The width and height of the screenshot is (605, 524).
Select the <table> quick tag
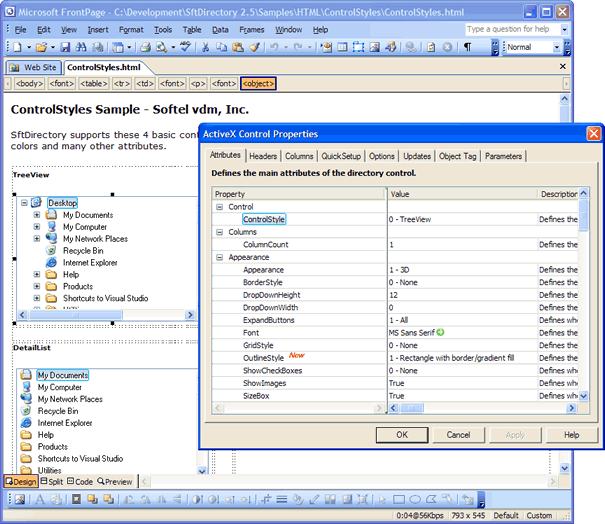click(93, 83)
